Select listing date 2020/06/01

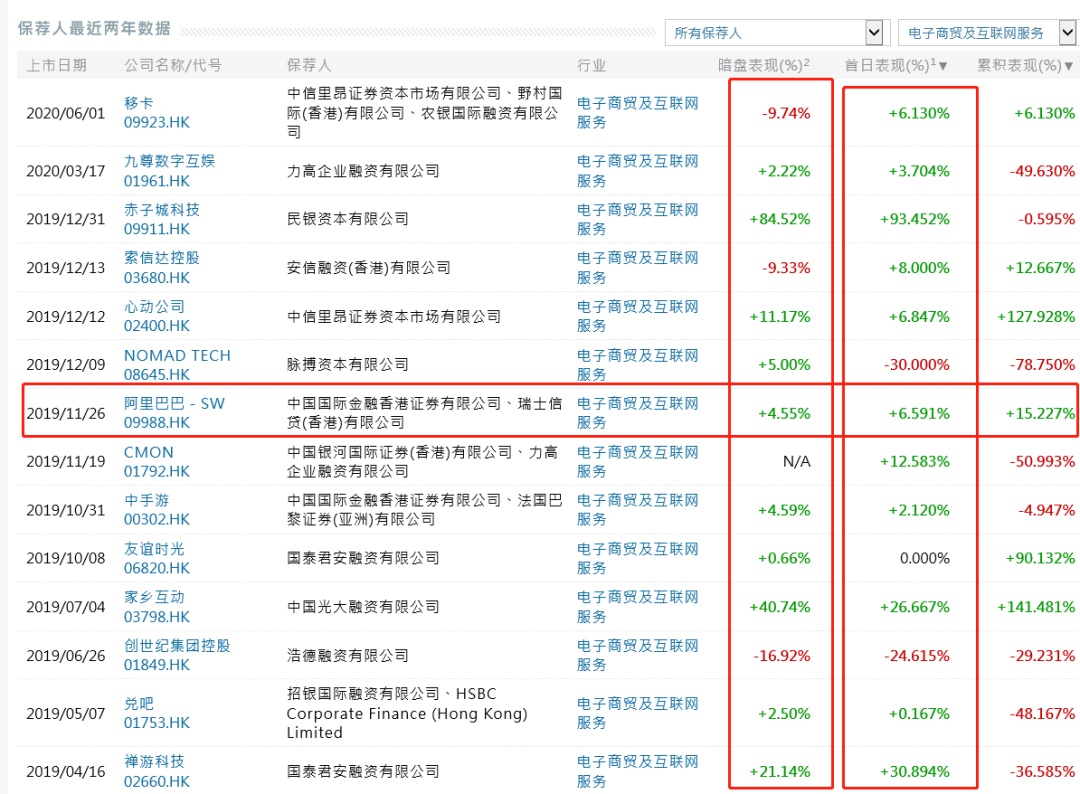point(65,113)
